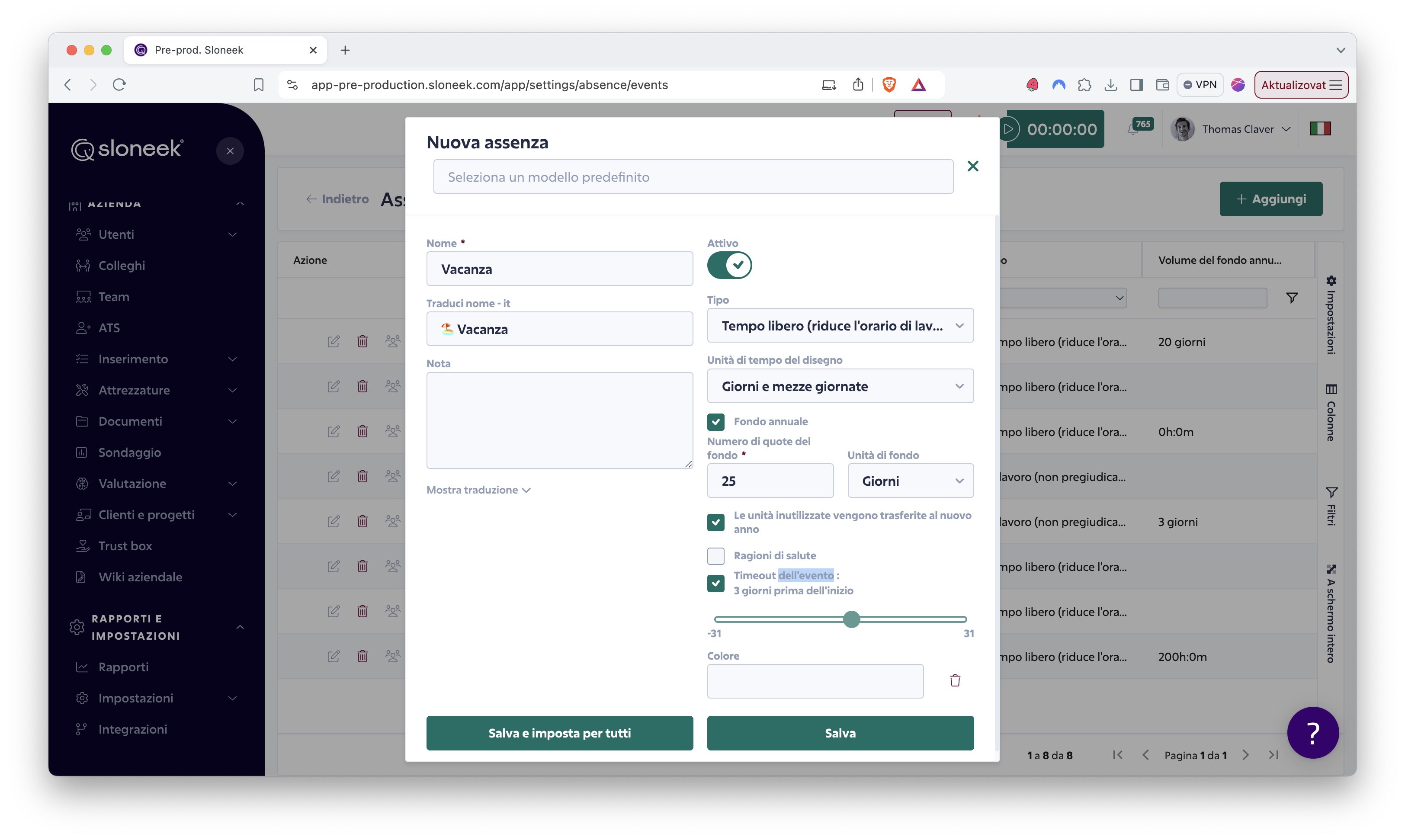Delete the row showing 200h:0m
The height and width of the screenshot is (840, 1405).
click(x=362, y=656)
